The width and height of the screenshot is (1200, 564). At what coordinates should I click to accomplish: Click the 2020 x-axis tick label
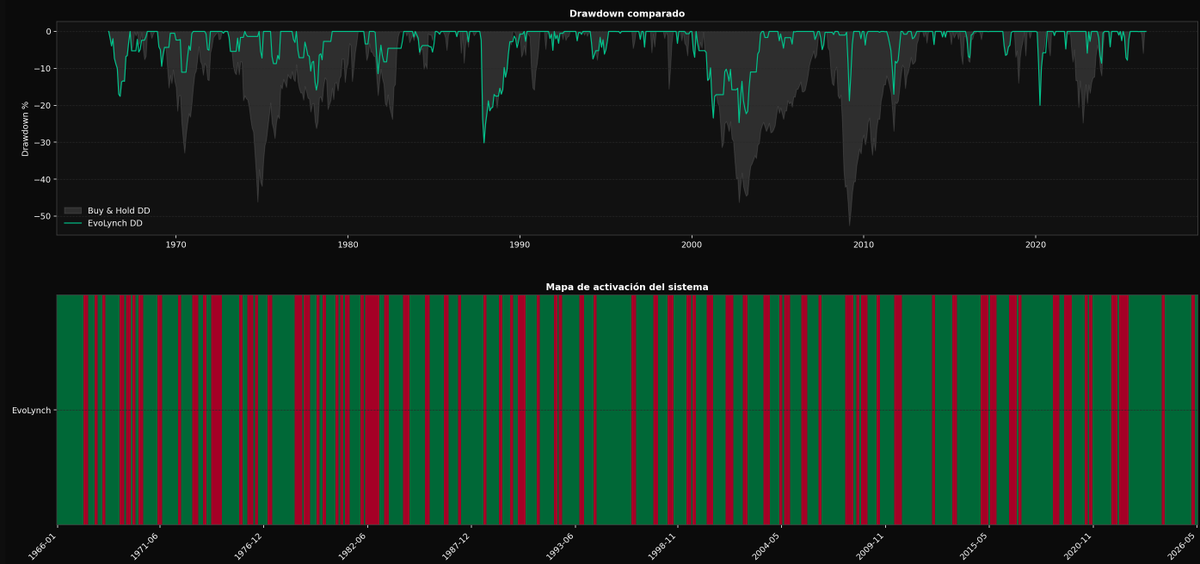pyautogui.click(x=1036, y=244)
